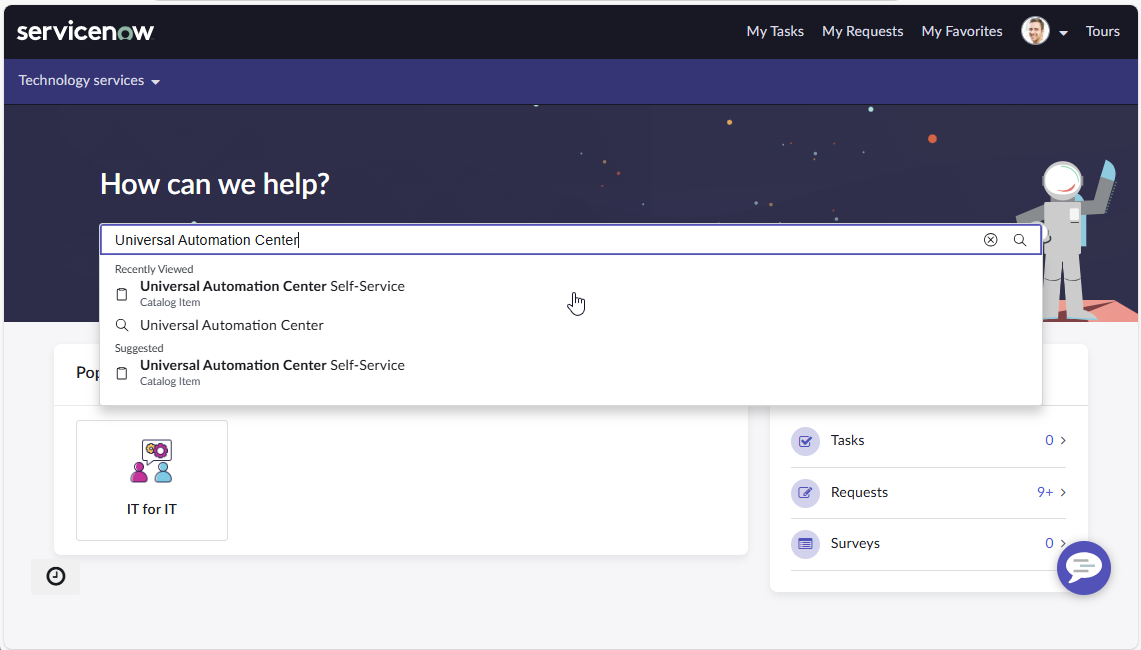Click the ServiceNow logo
Screen dimensions: 1141x650
tap(85, 31)
